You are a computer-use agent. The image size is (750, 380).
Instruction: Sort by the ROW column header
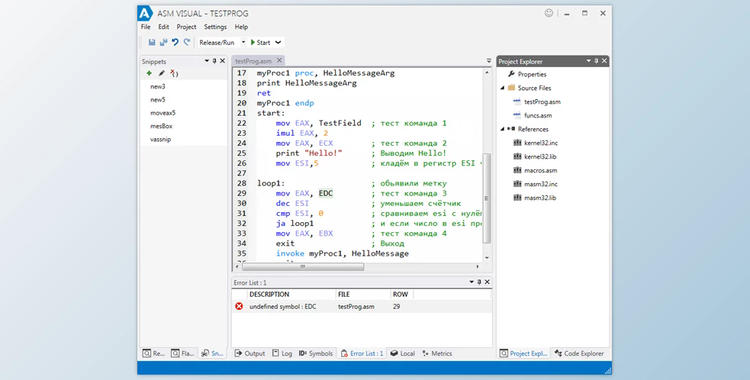tap(401, 294)
